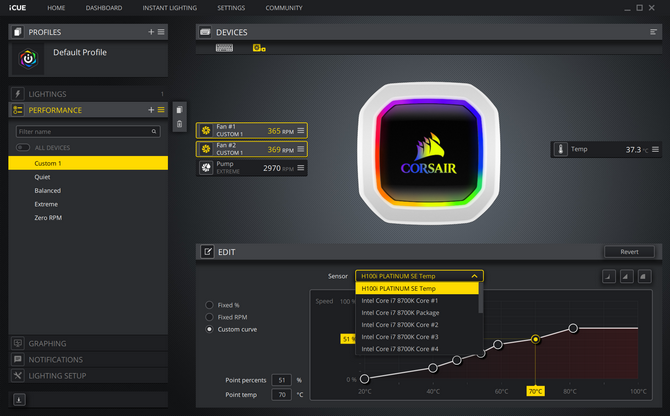Click the download icon at bottom left
Screen dimensions: 670x416
19,400
